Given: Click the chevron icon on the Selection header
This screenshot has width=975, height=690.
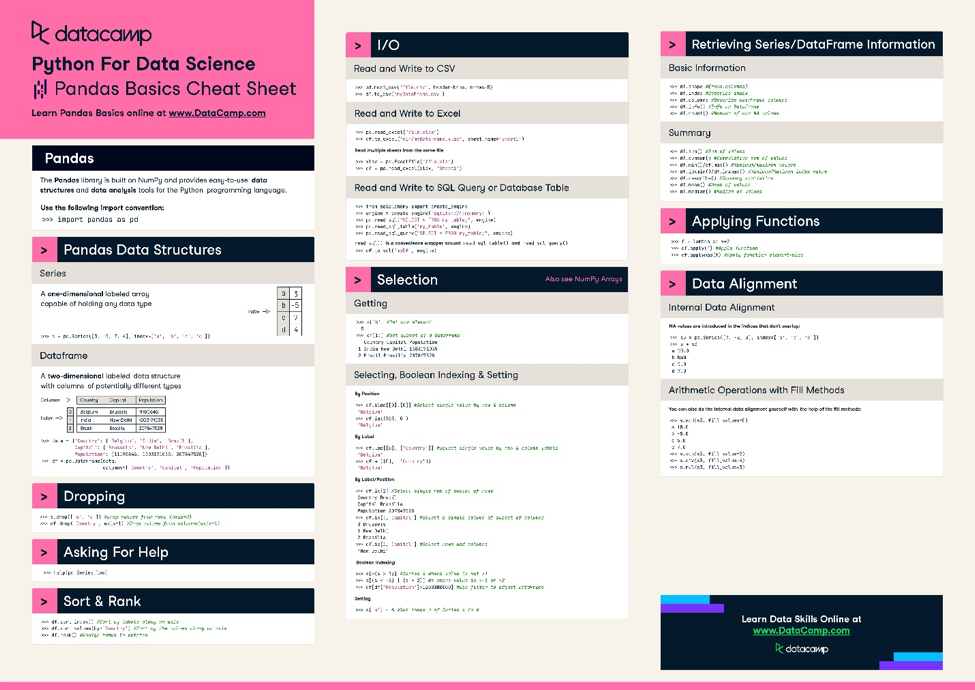Looking at the screenshot, I should [x=358, y=280].
